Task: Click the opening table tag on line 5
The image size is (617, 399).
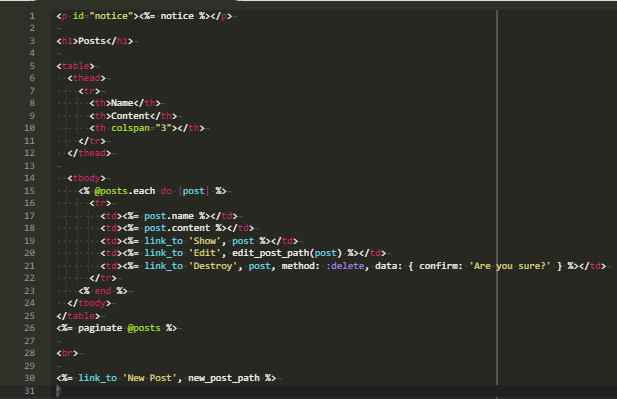Action: pyautogui.click(x=75, y=66)
